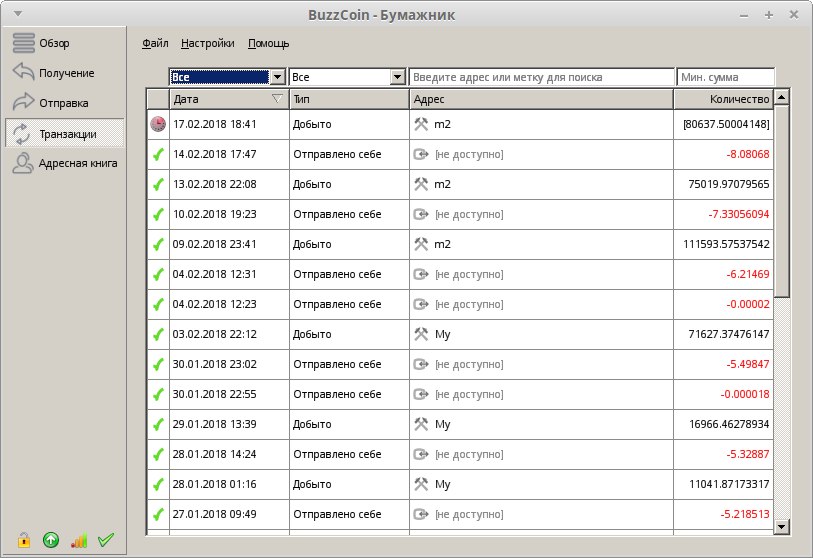
Task: Open the Обзор overview page
Action: 65,43
